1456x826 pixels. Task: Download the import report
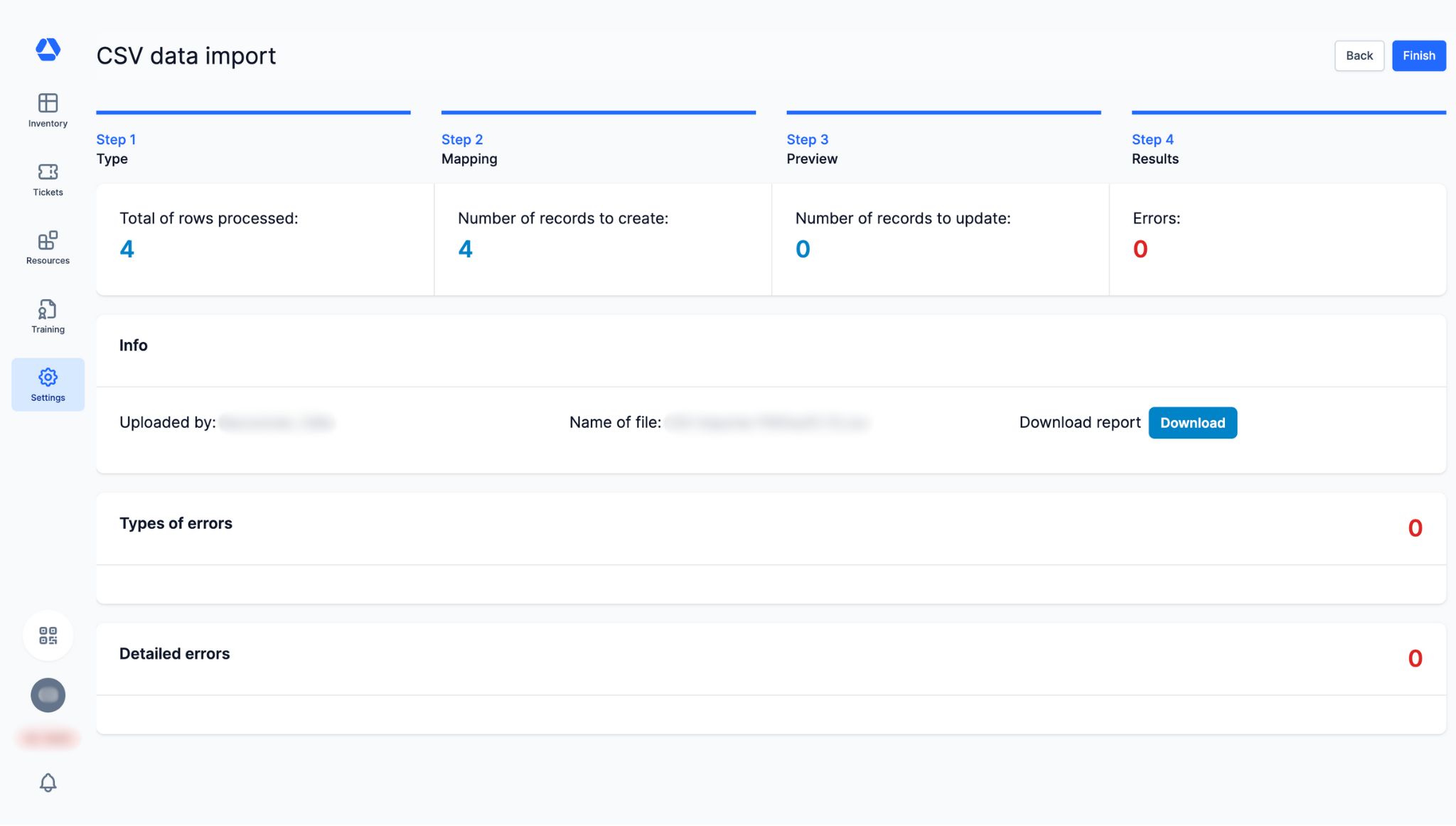(1192, 423)
